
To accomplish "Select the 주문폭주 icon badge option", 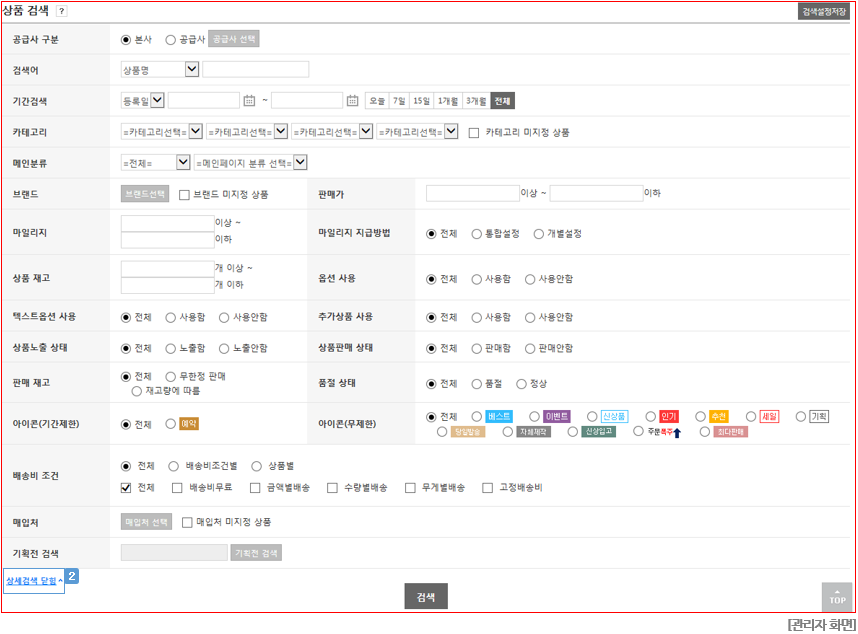I will click(x=638, y=432).
